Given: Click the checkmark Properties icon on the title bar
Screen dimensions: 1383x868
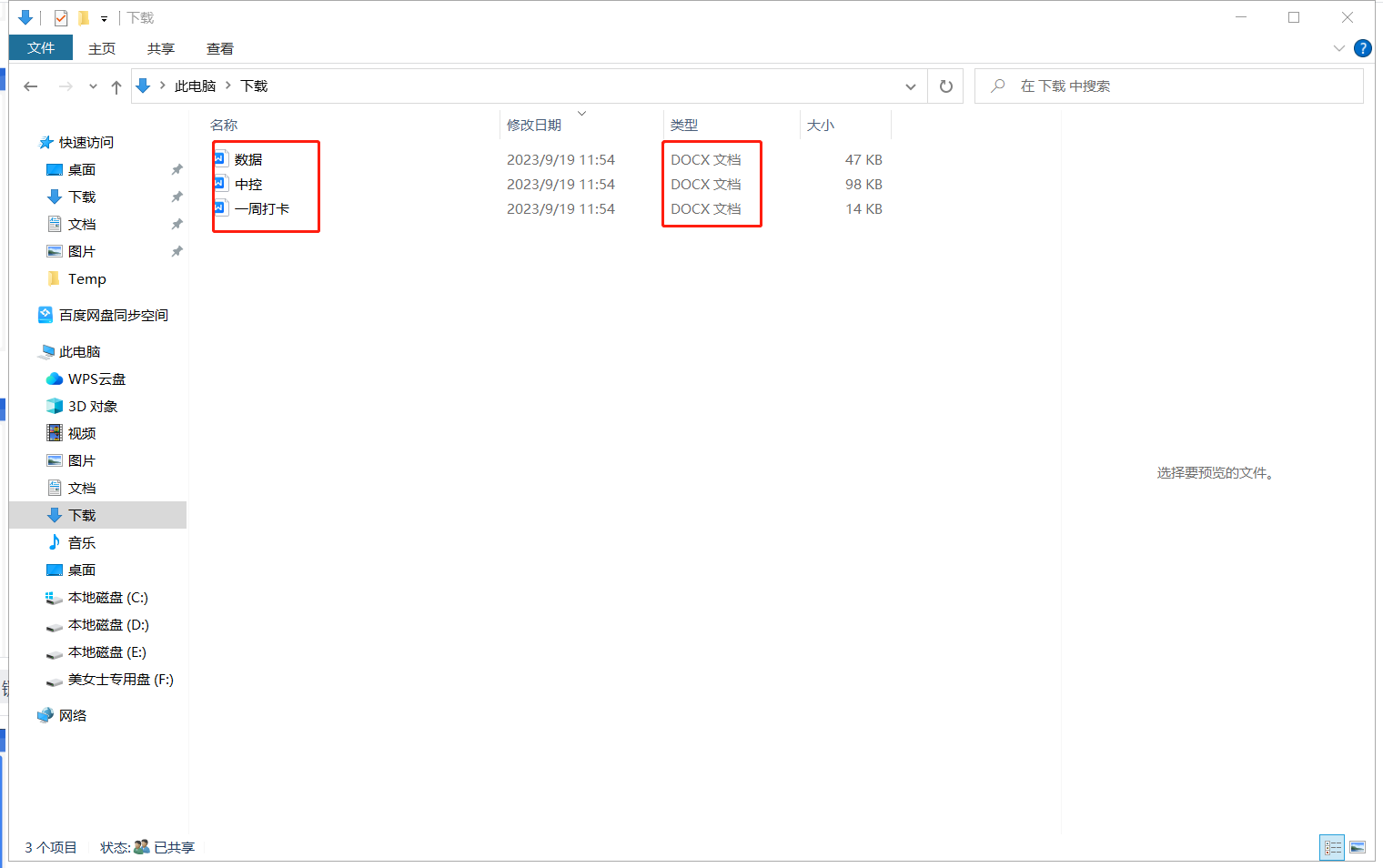Looking at the screenshot, I should tap(60, 17).
